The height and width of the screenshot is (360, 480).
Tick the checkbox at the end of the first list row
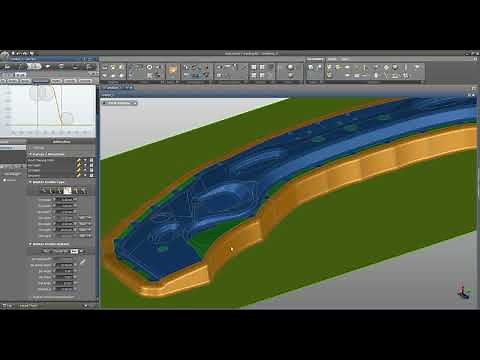pos(92,160)
